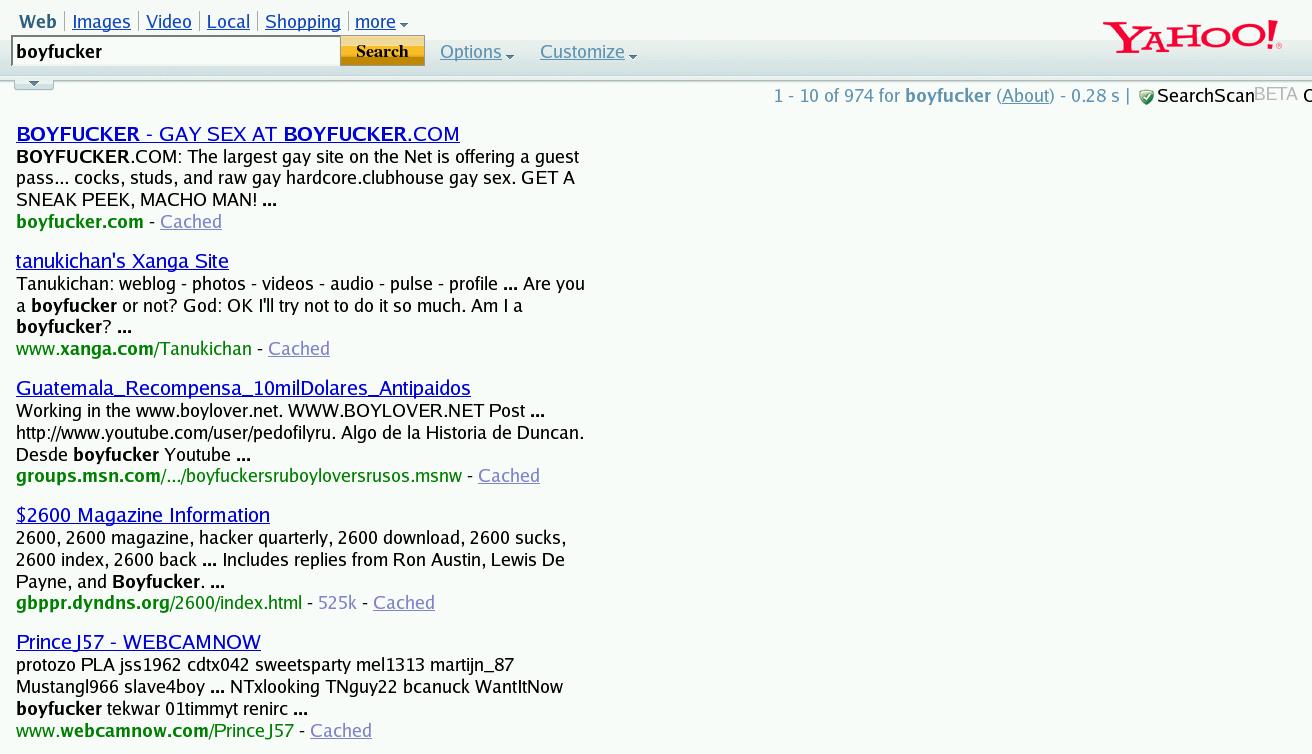Open the Guatemala_Recompensa result title link
1312x754 pixels.
[x=243, y=388]
